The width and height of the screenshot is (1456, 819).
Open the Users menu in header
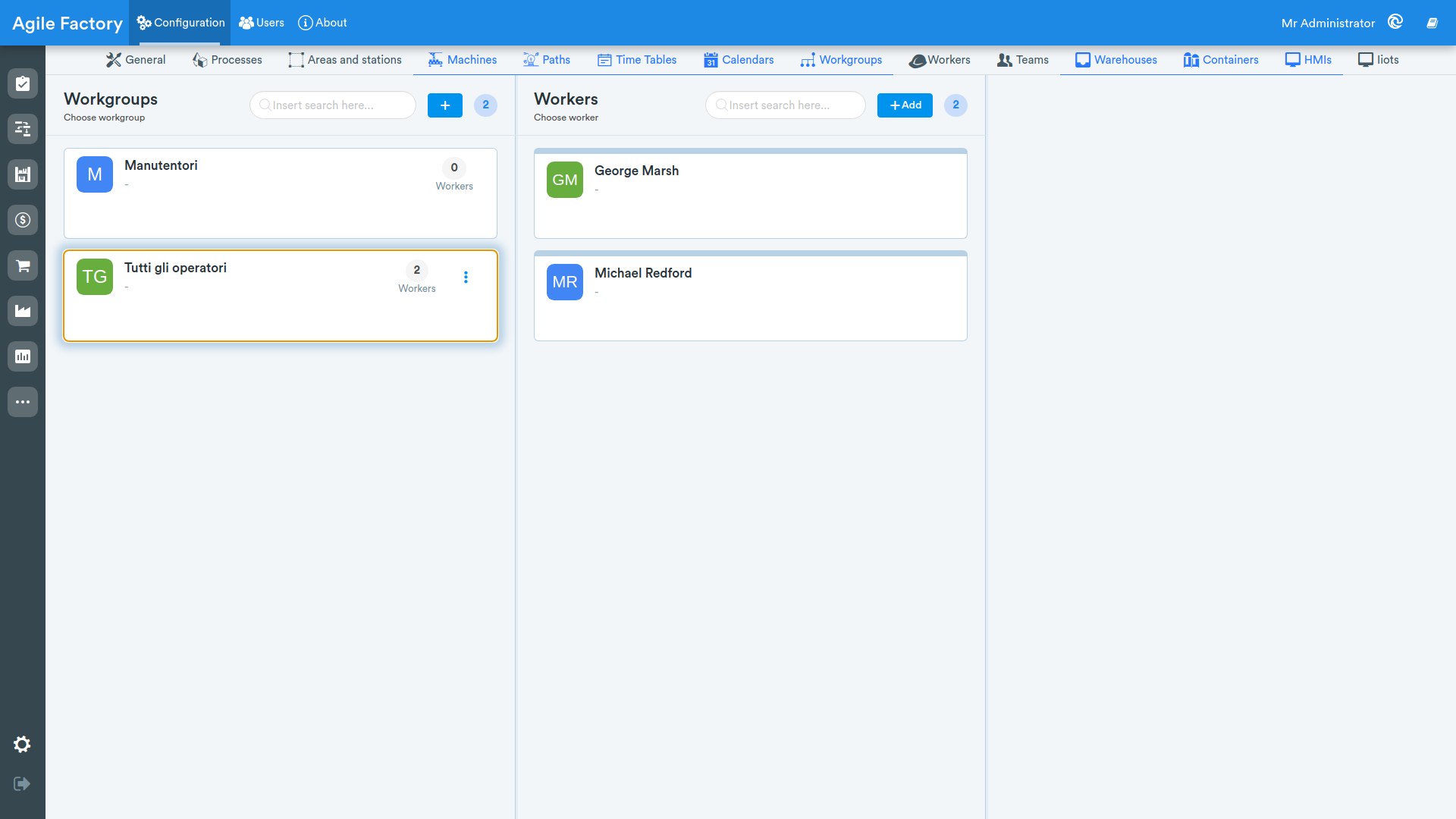262,23
